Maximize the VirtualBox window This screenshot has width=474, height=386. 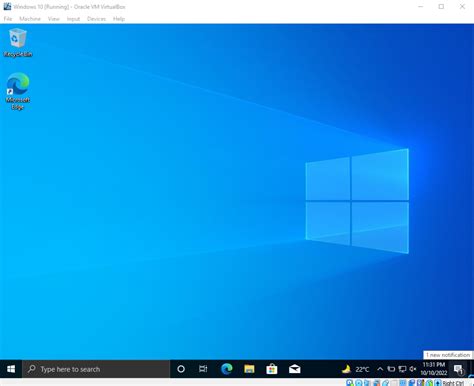point(441,6)
